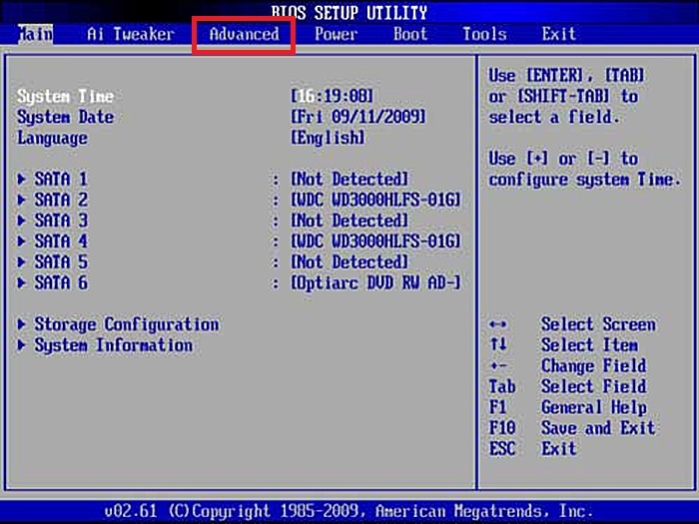
Task: Change the Language value English
Action: [328, 138]
